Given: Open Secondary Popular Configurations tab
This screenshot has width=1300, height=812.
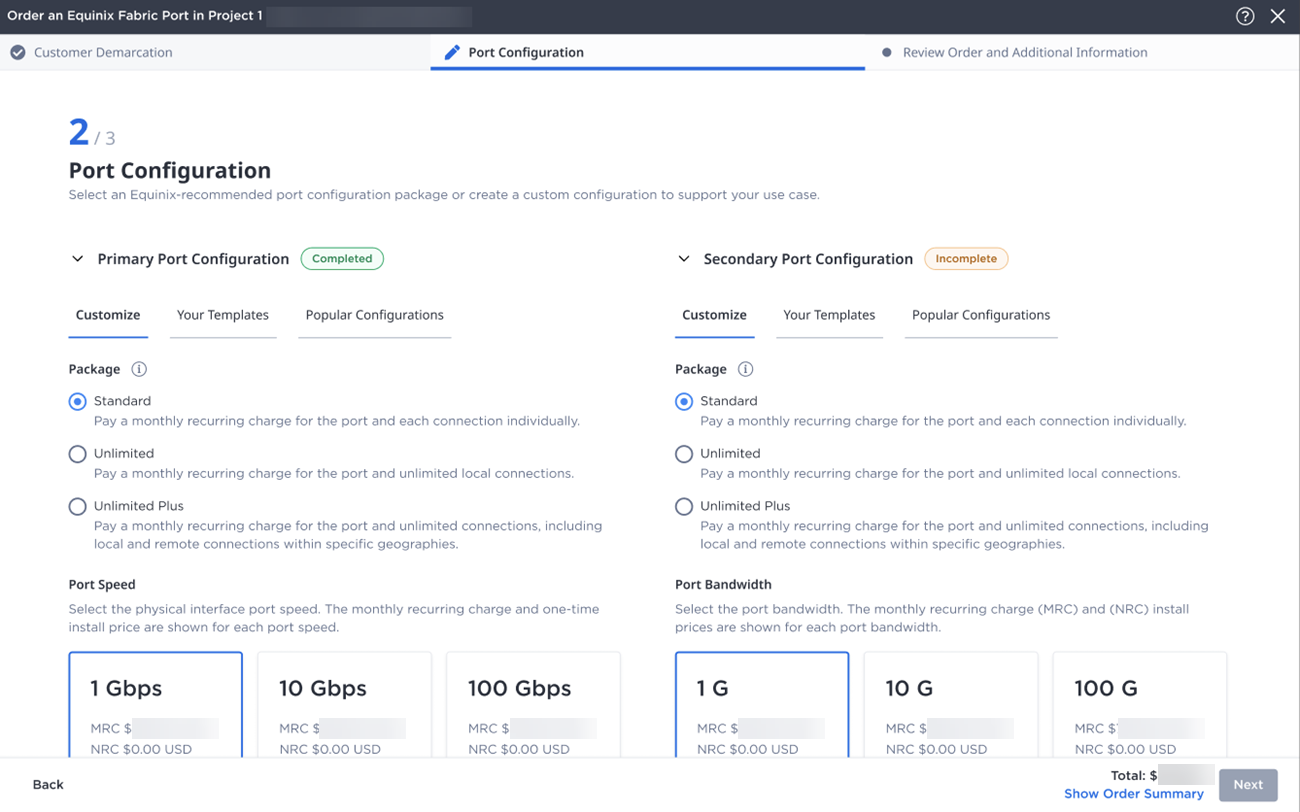Looking at the screenshot, I should pos(981,315).
